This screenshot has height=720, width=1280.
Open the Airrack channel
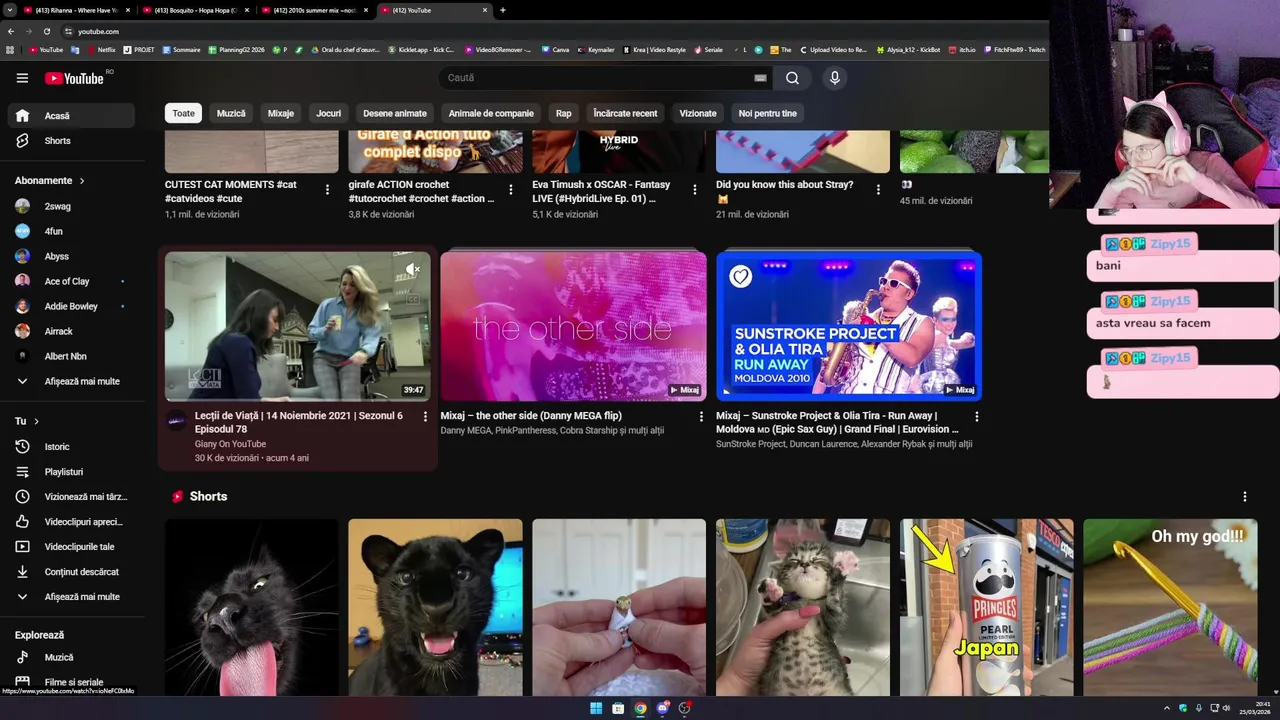point(70,331)
